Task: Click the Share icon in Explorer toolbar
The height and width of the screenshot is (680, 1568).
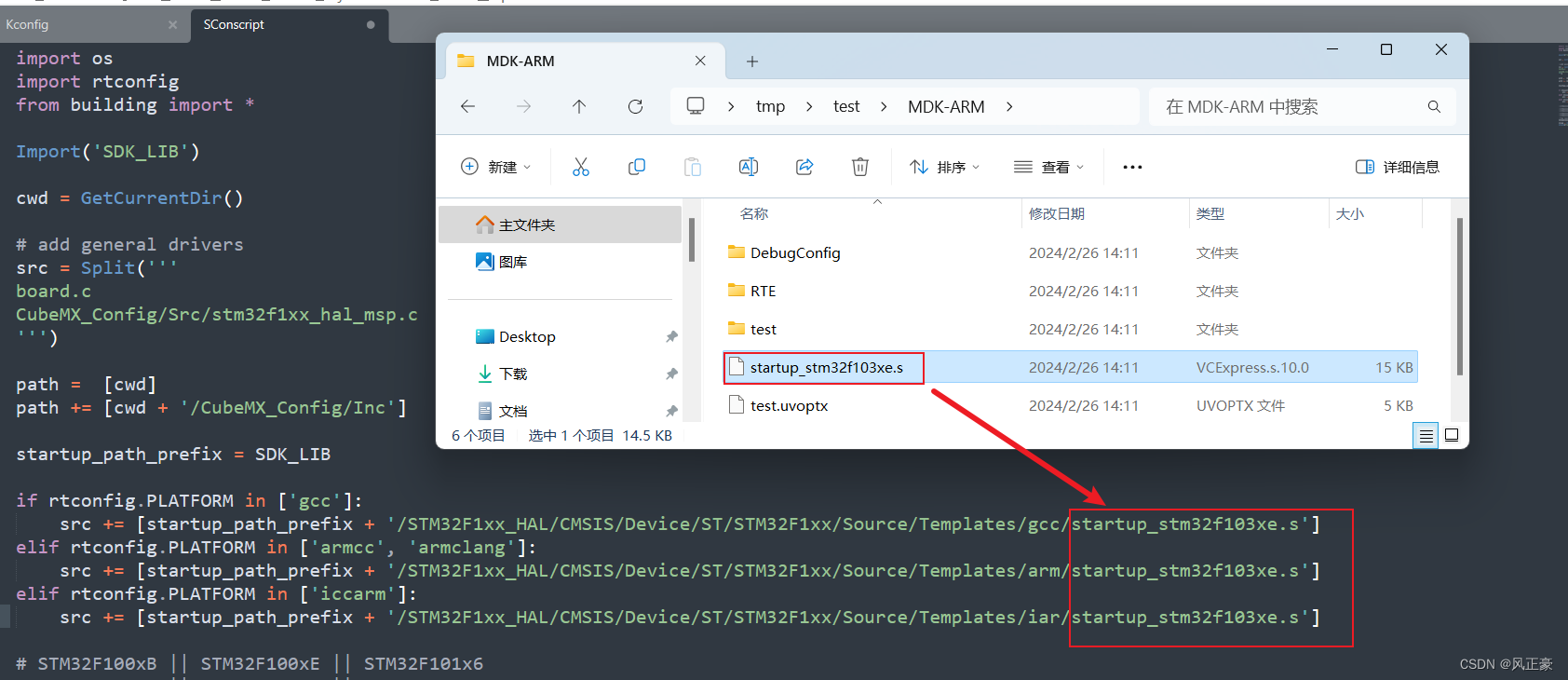Action: click(804, 167)
